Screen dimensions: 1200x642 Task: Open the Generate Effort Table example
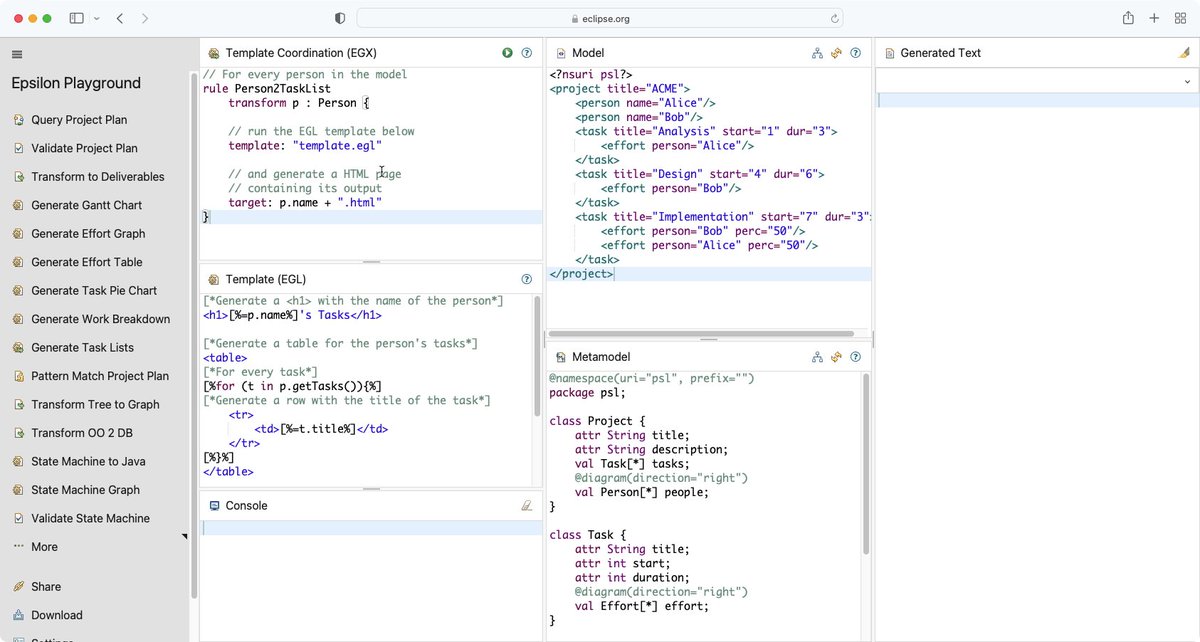pos(87,262)
